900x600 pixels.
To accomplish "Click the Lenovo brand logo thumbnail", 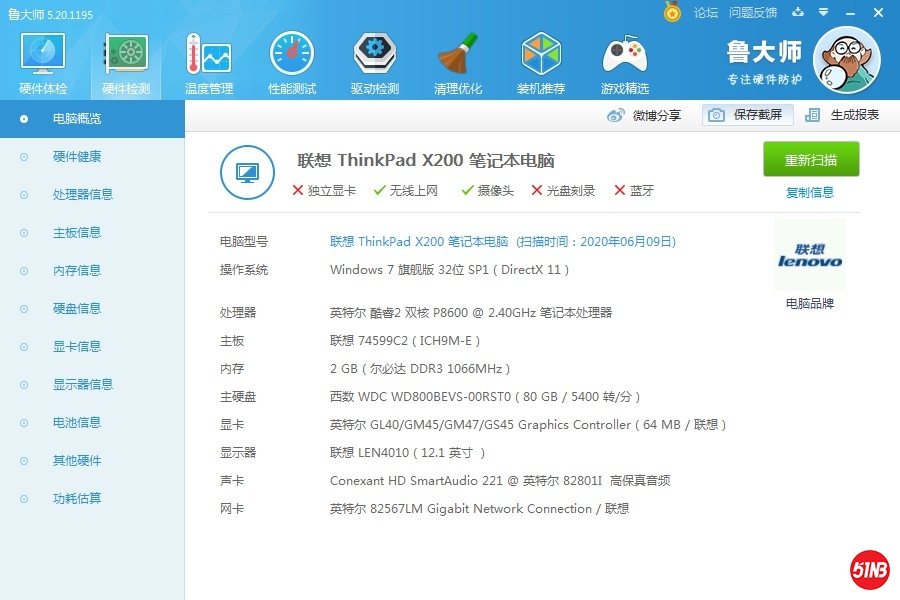I will point(810,256).
